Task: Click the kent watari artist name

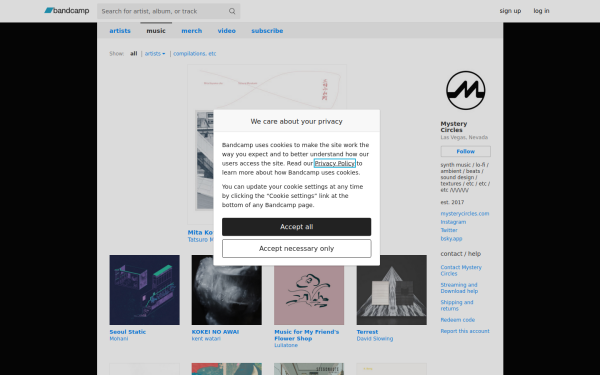Action: (206, 339)
